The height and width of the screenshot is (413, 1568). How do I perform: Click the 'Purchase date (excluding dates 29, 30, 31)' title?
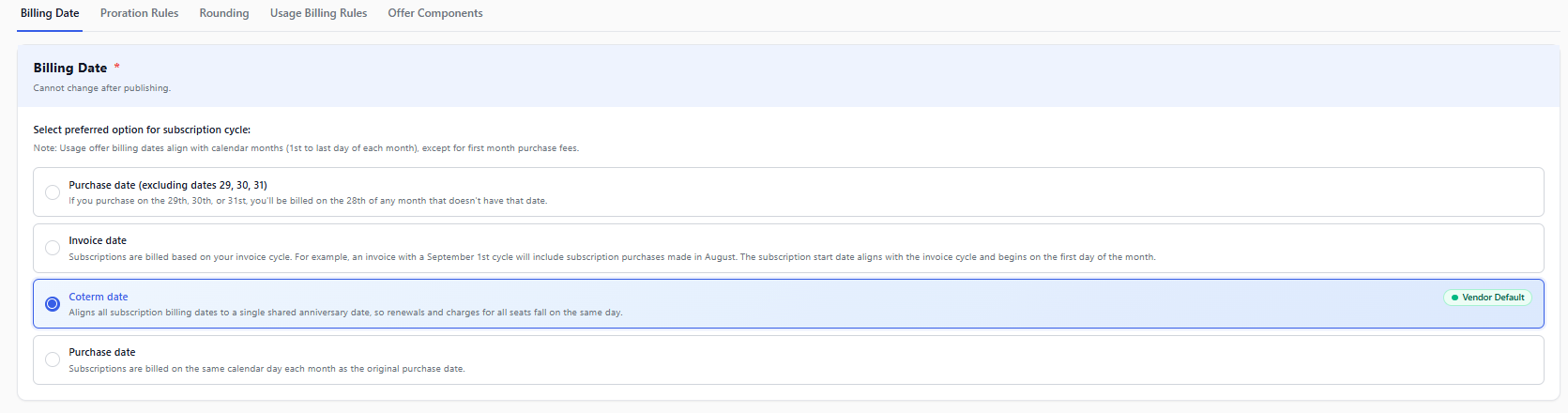coord(168,185)
